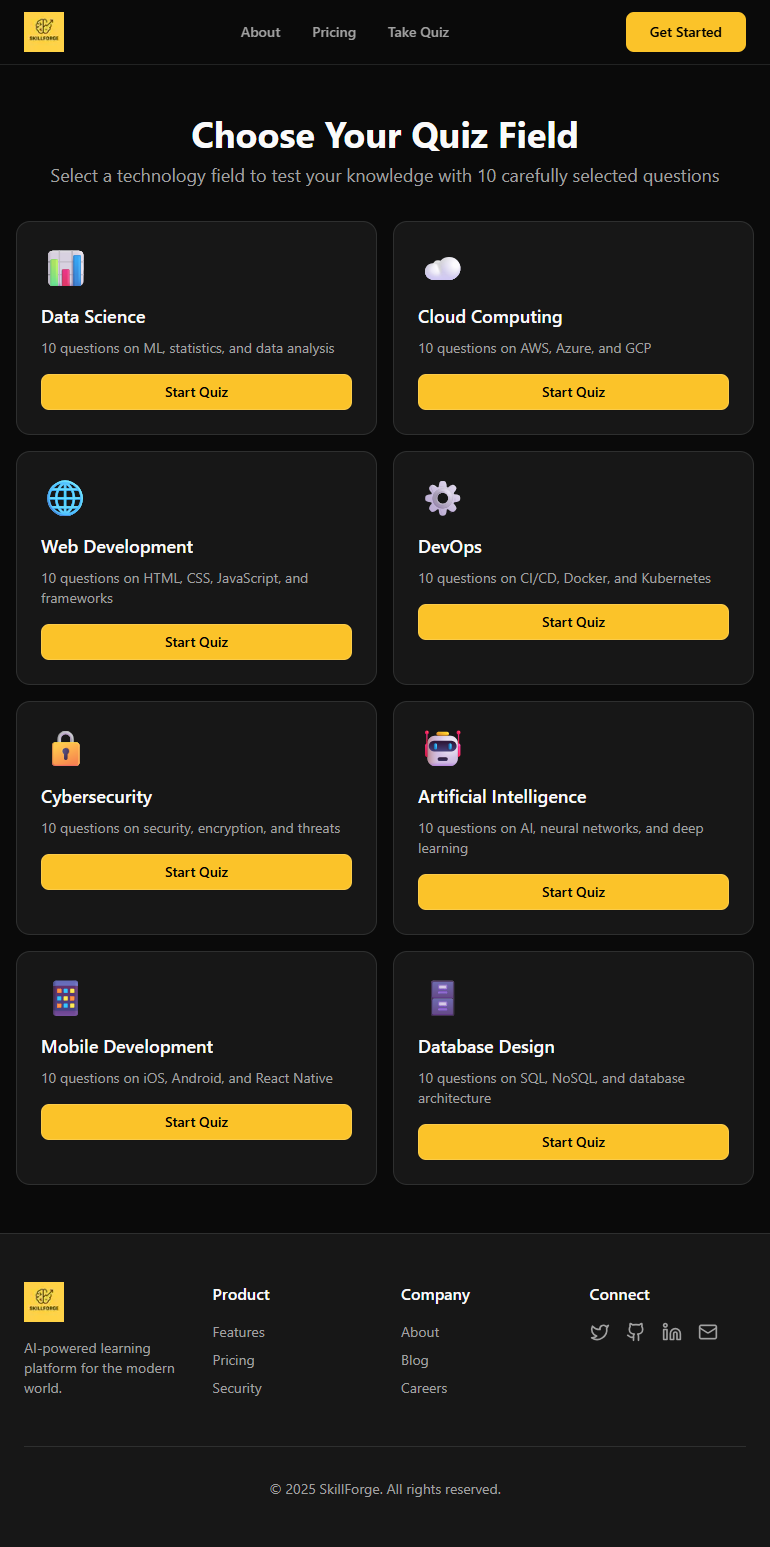Viewport: 770px width, 1547px height.
Task: Select the Web Development globe icon
Action: point(65,498)
